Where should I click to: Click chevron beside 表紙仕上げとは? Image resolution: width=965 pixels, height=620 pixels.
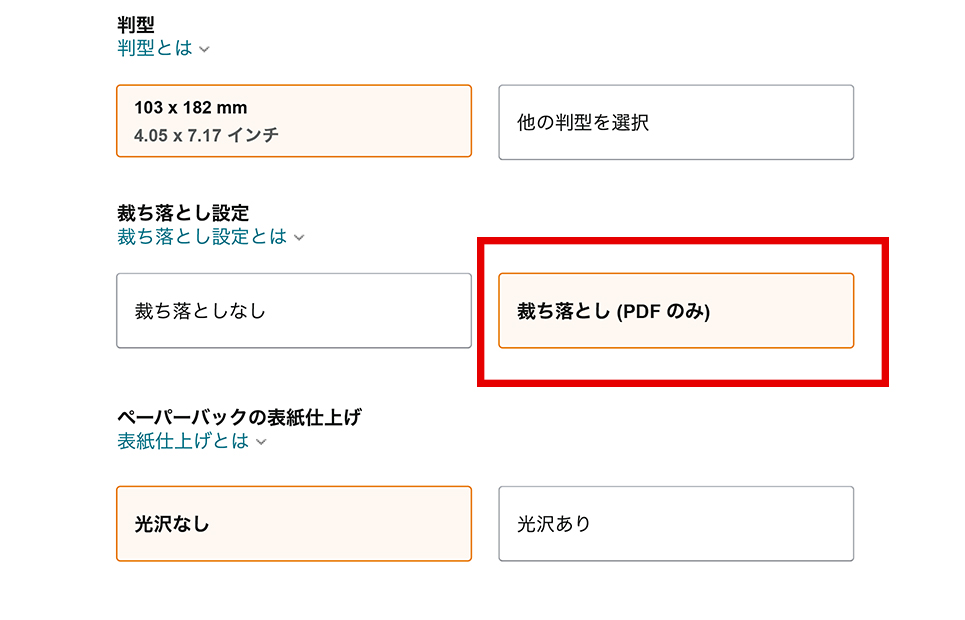(261, 442)
